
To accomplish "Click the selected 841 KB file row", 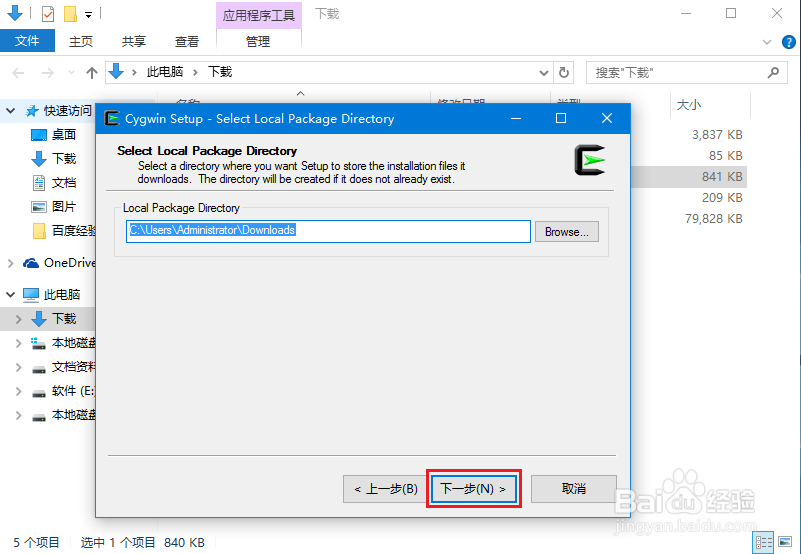I will tap(689, 177).
